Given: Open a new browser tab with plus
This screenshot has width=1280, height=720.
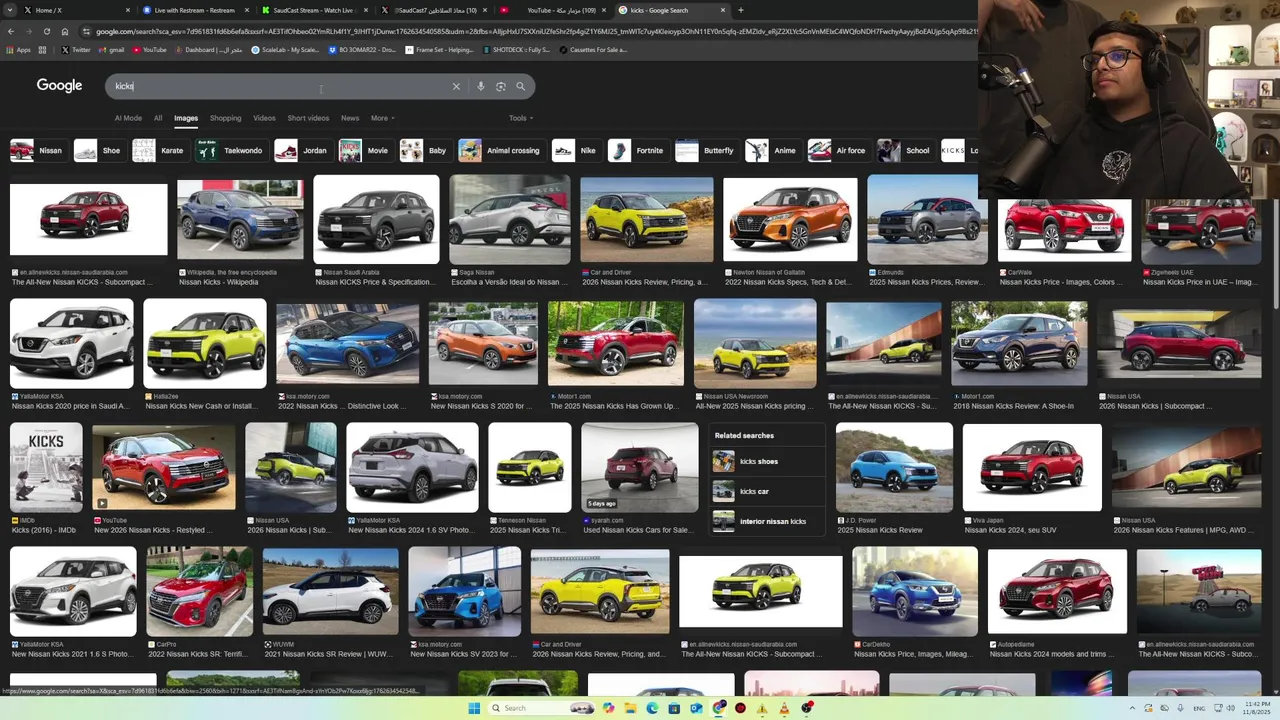Looking at the screenshot, I should coord(740,10).
